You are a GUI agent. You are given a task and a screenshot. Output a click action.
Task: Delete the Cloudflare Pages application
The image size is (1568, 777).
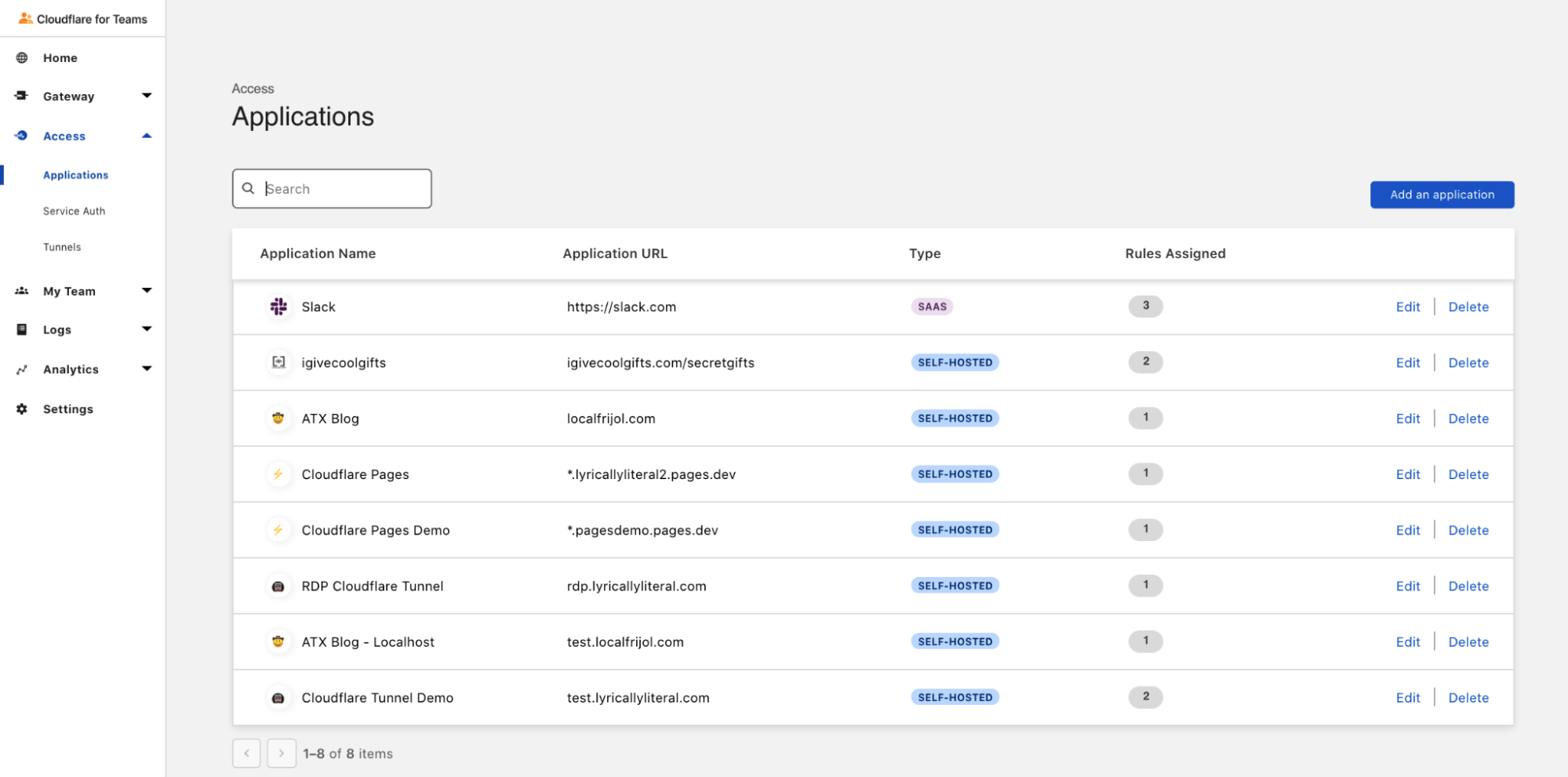coord(1468,474)
